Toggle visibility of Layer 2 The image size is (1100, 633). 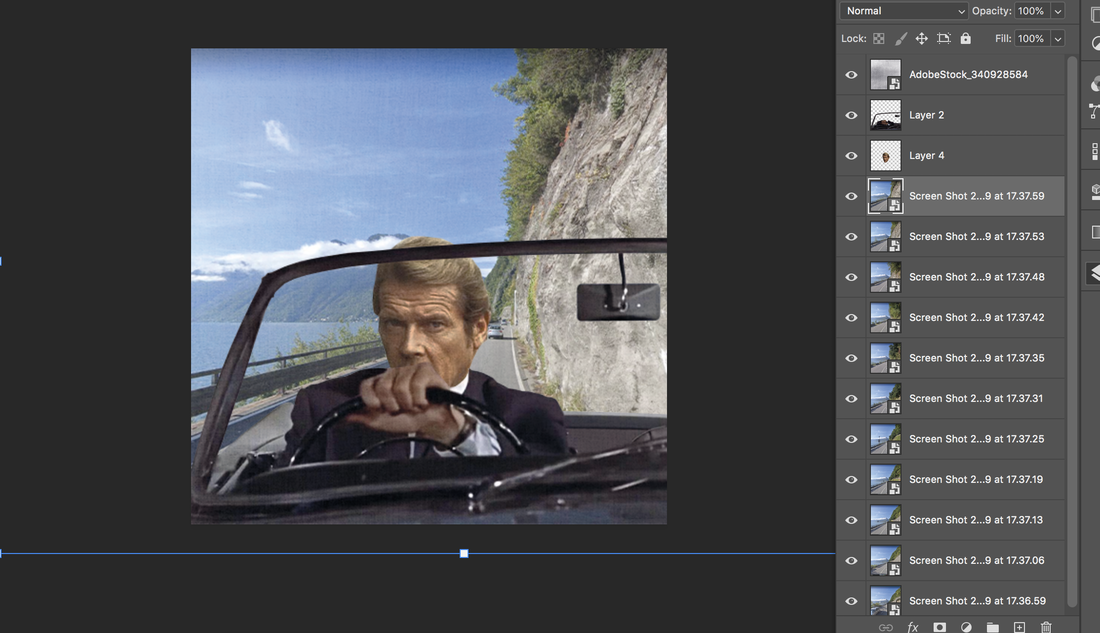851,115
